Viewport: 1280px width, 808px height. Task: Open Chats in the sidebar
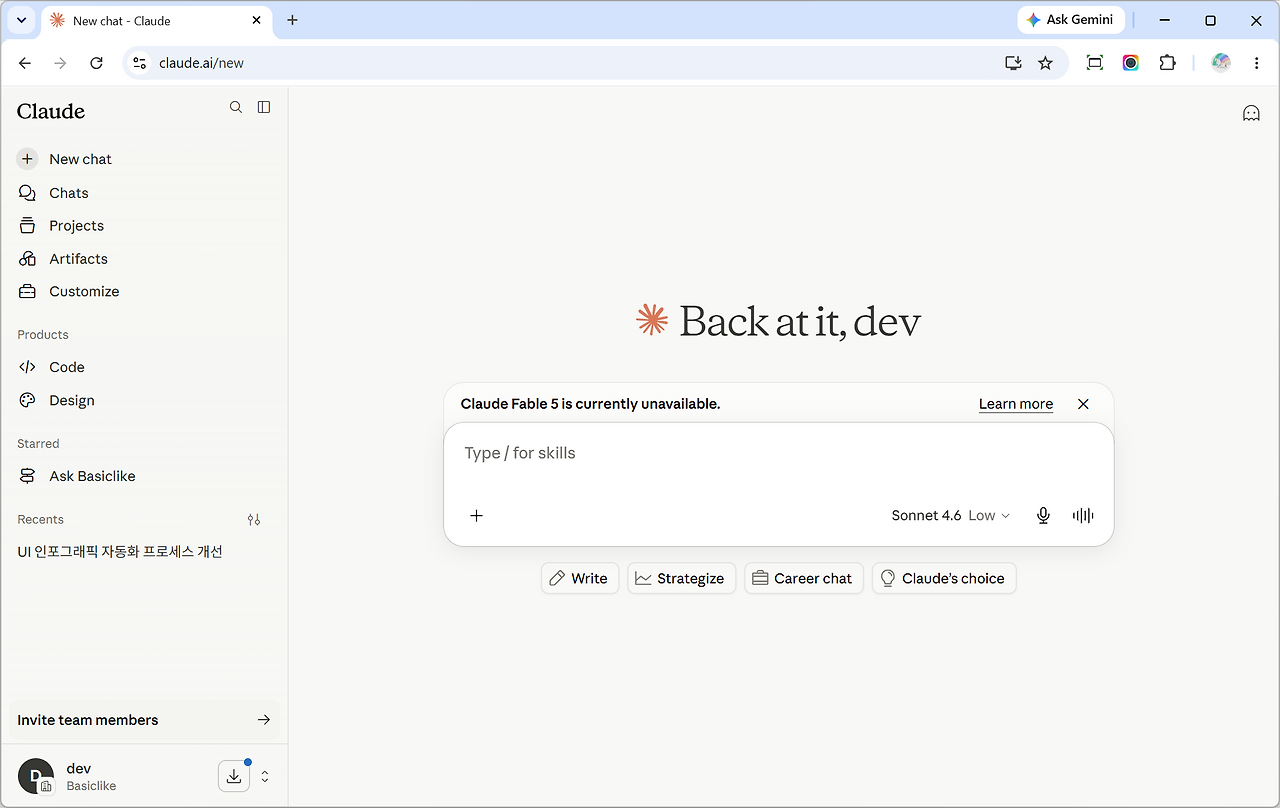[x=144, y=193]
